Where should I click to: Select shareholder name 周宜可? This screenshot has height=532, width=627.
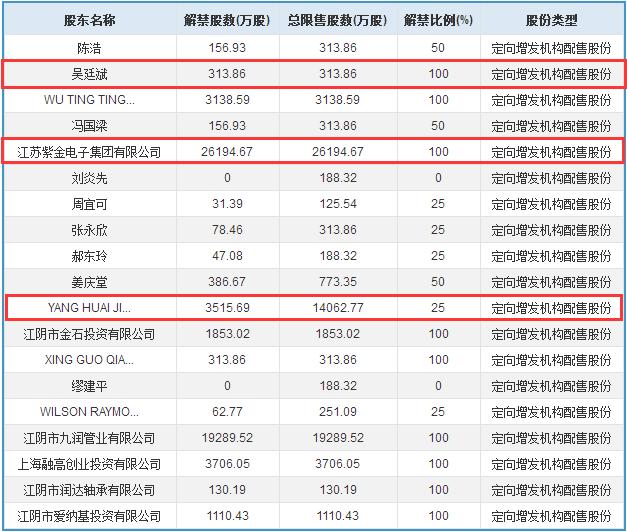[x=90, y=204]
